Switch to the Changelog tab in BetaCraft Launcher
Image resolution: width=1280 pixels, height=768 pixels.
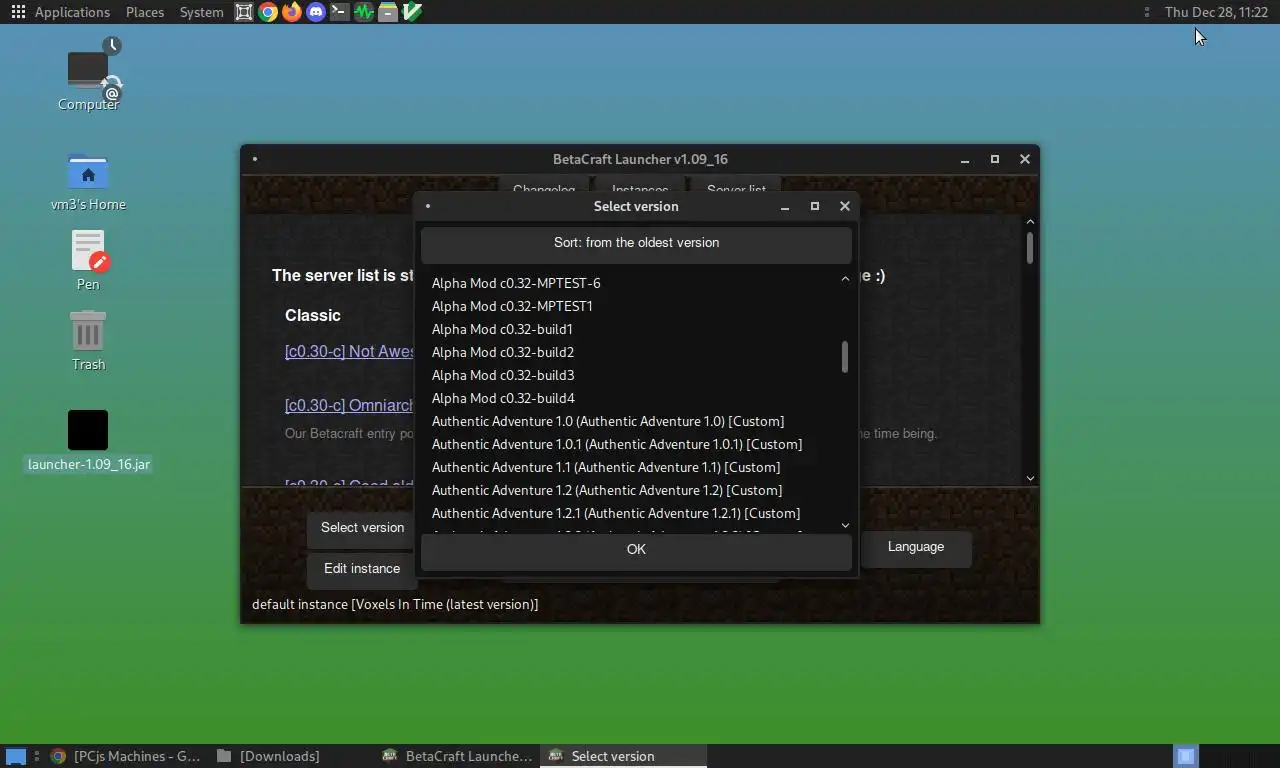pyautogui.click(x=544, y=189)
